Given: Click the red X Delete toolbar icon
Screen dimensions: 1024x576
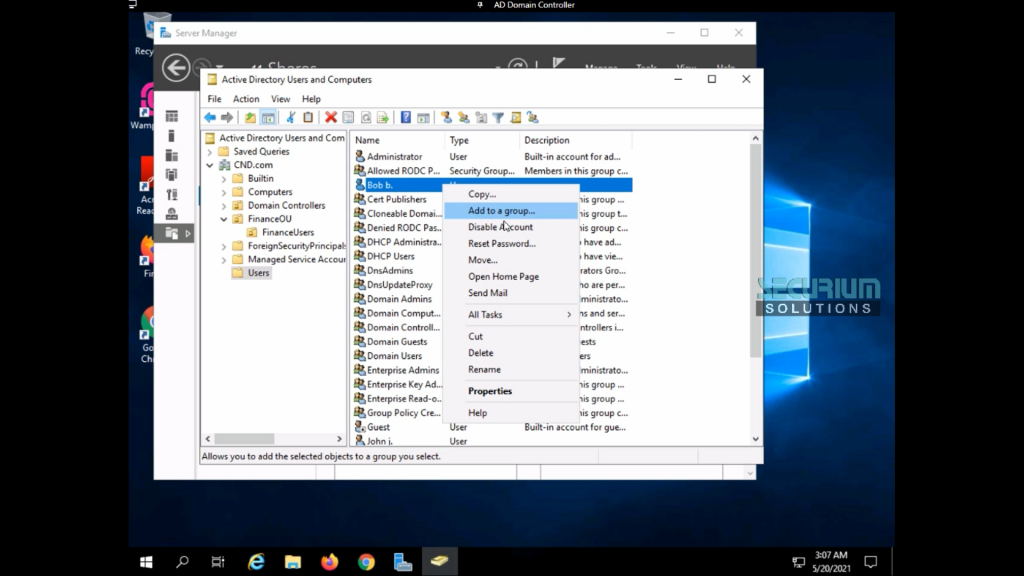Looking at the screenshot, I should pos(331,118).
